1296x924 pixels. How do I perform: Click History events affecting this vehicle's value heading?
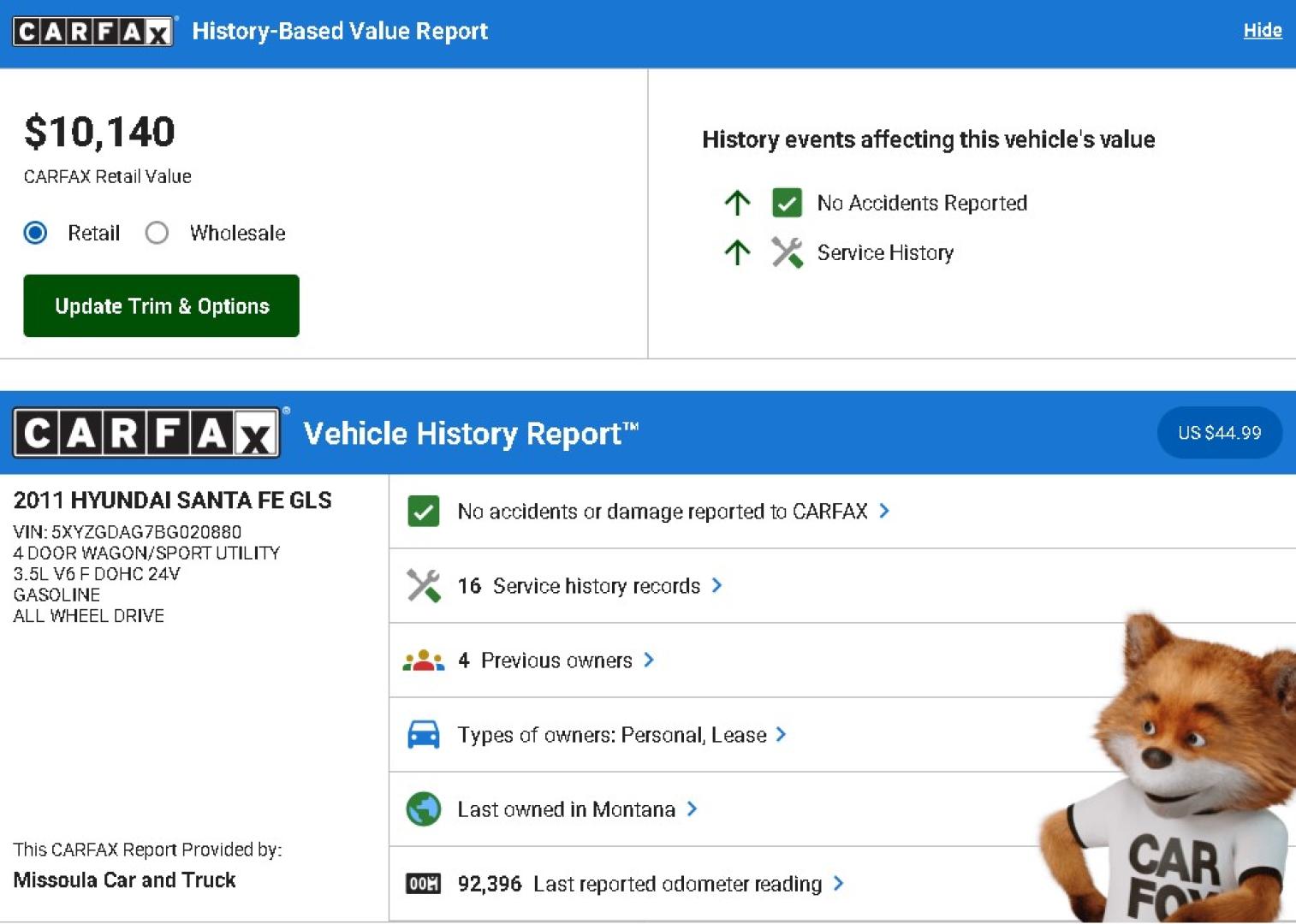[x=929, y=139]
